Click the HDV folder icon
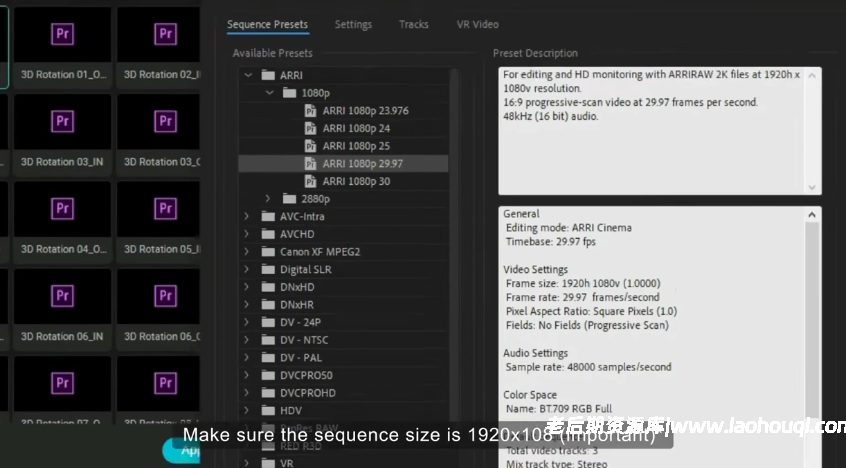Image resolution: width=846 pixels, height=468 pixels. coord(268,410)
